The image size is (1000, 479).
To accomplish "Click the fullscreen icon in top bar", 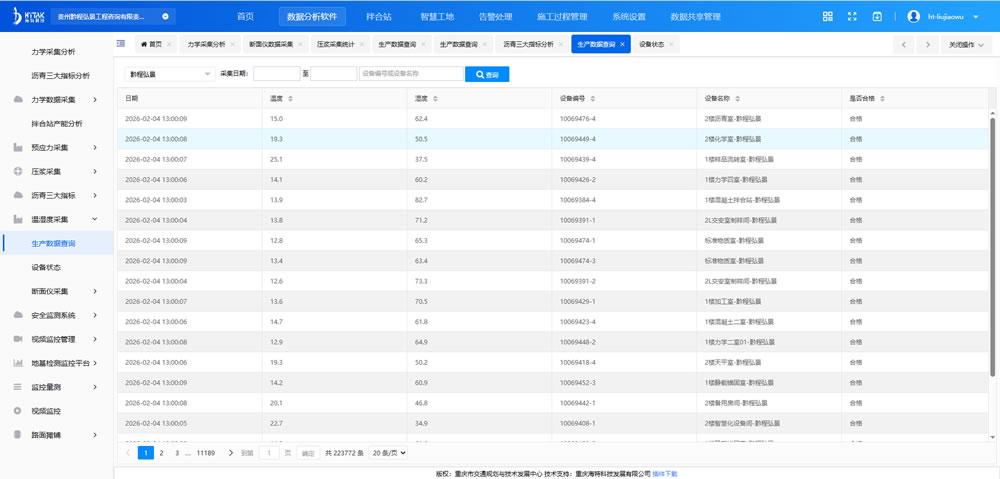I will pos(852,17).
